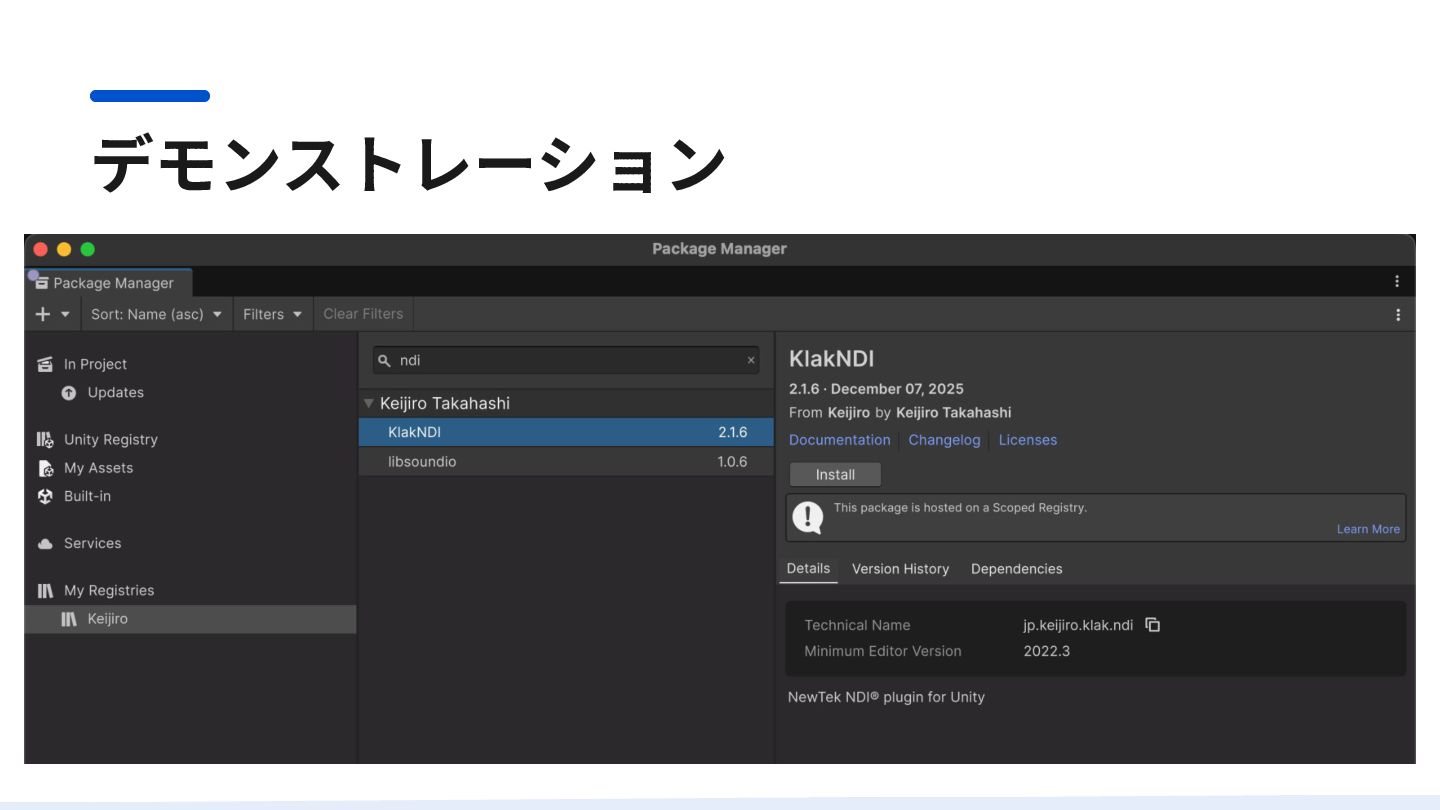
Task: Open Unity Registry in the sidebar
Action: point(110,439)
